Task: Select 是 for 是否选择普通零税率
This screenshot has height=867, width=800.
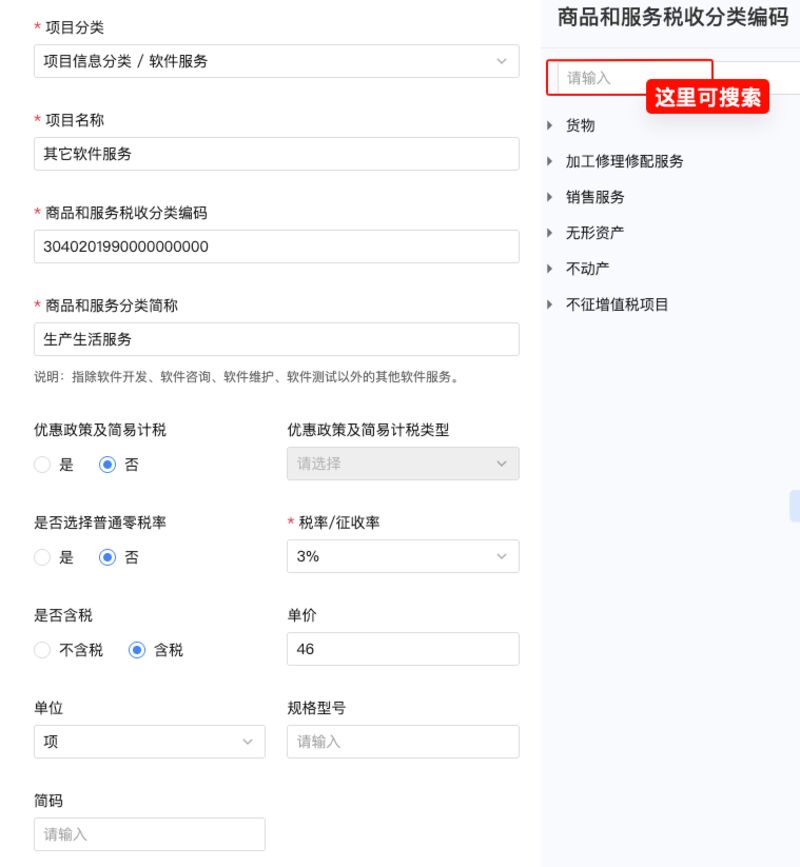Action: [43, 557]
